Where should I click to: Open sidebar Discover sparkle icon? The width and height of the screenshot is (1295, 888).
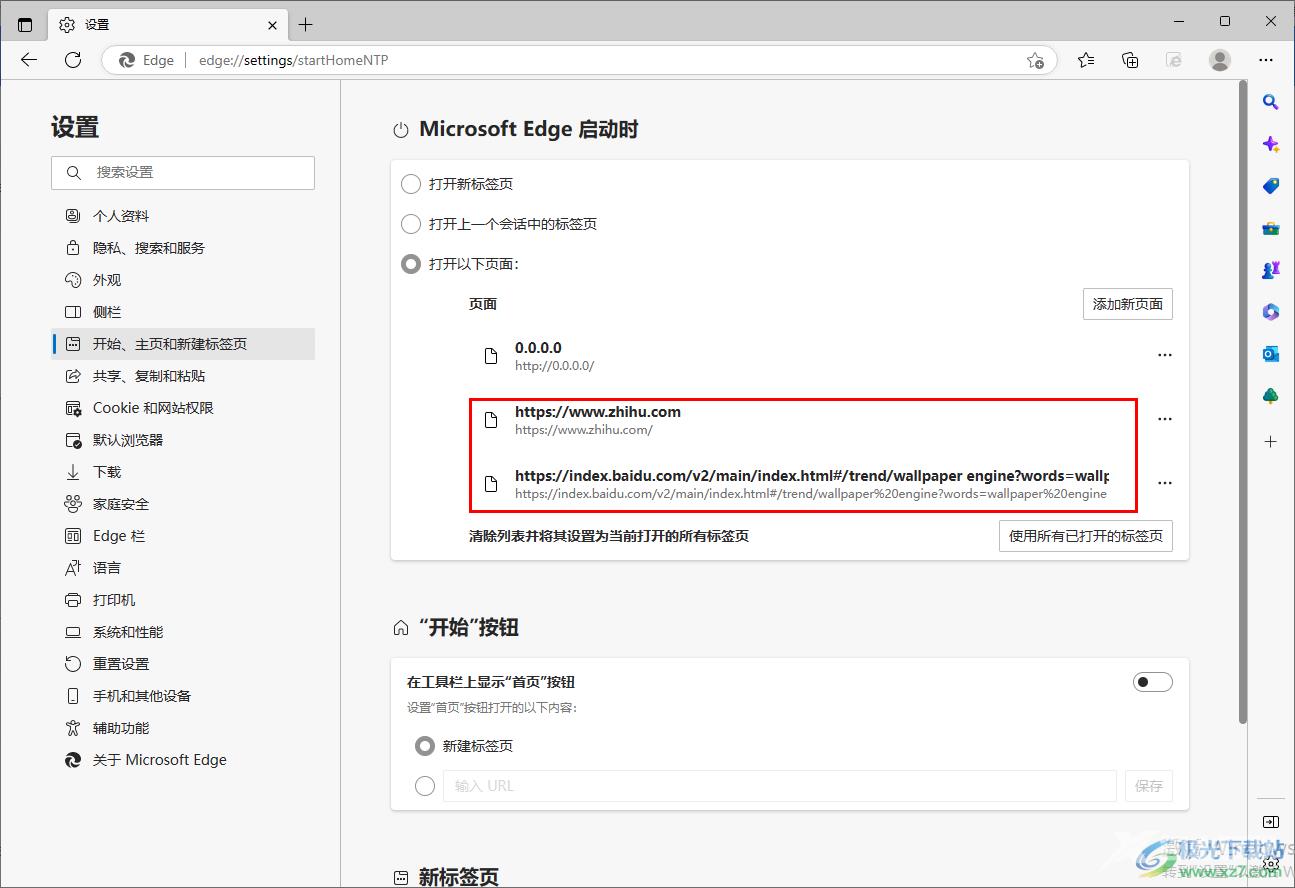(1271, 144)
